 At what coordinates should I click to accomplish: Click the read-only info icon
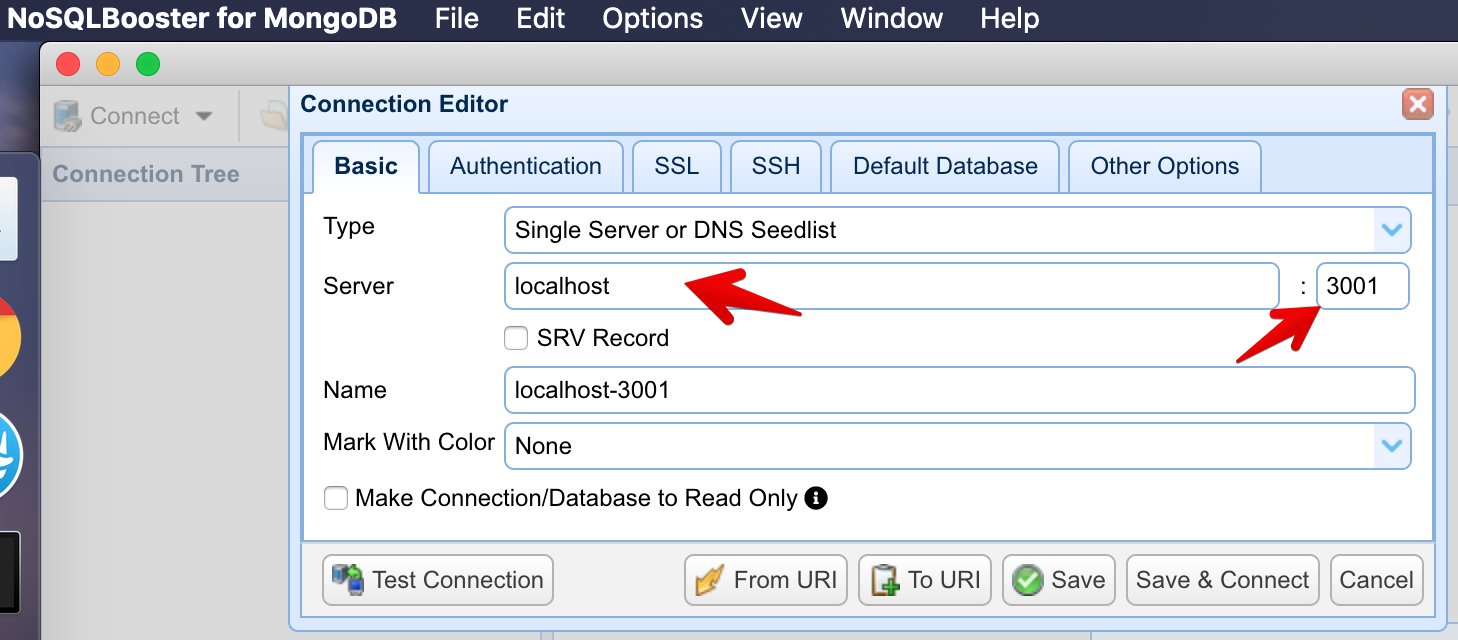(x=816, y=498)
